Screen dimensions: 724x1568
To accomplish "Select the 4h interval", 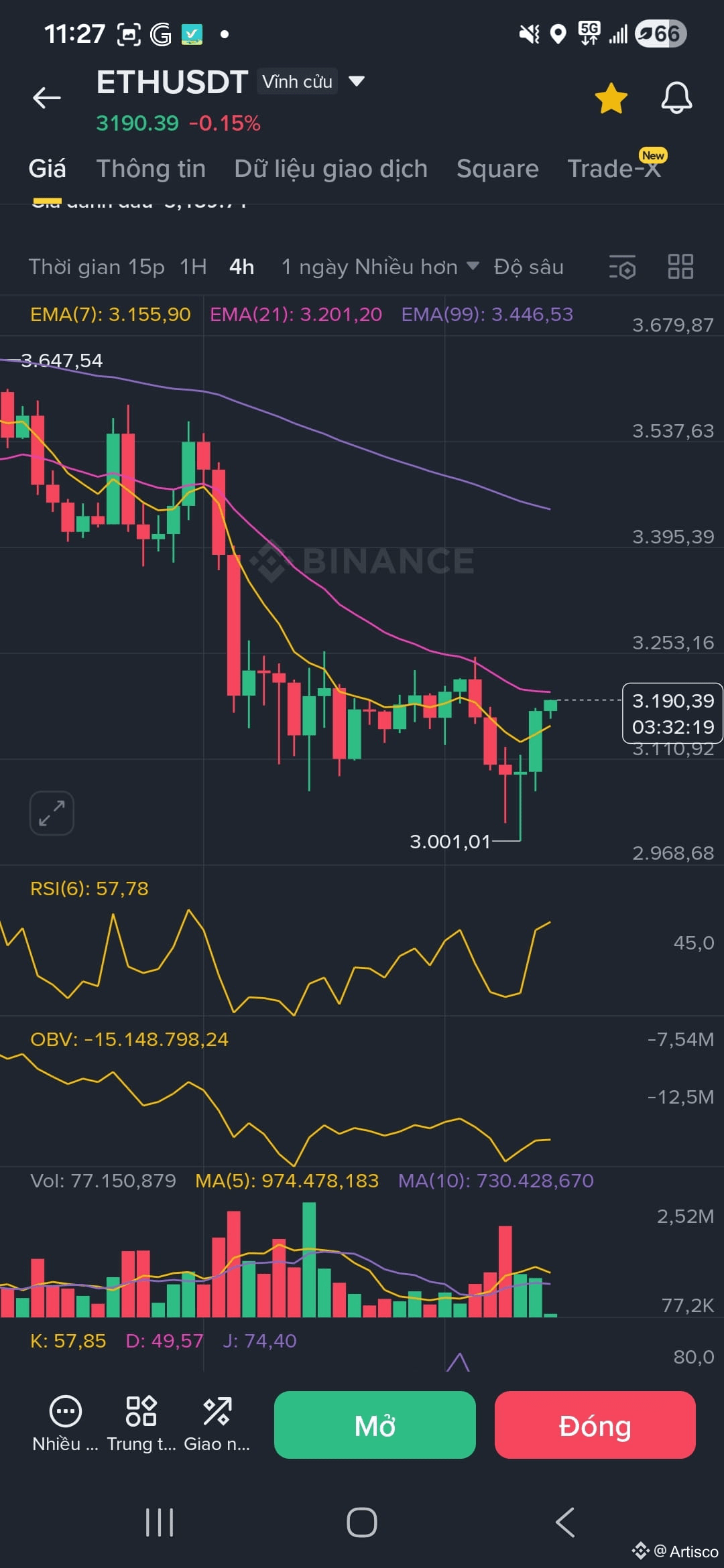I will (x=242, y=267).
